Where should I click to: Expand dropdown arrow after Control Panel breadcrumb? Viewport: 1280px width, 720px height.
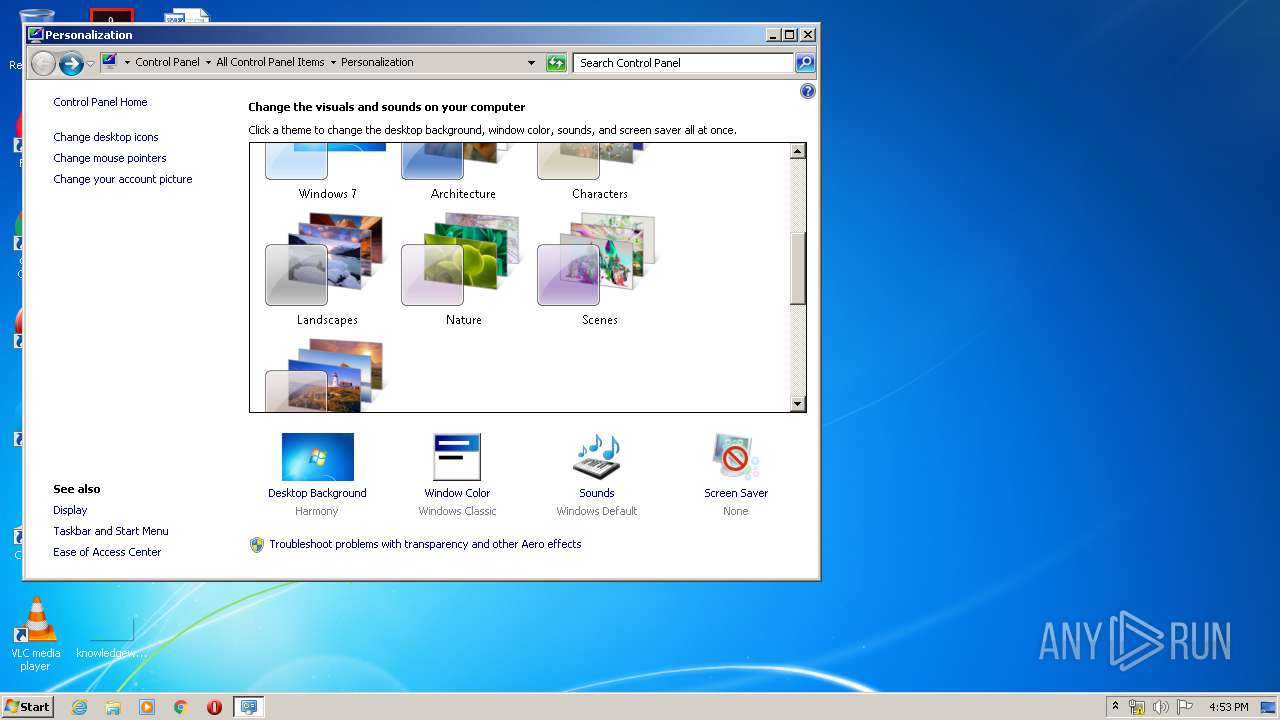[x=208, y=62]
